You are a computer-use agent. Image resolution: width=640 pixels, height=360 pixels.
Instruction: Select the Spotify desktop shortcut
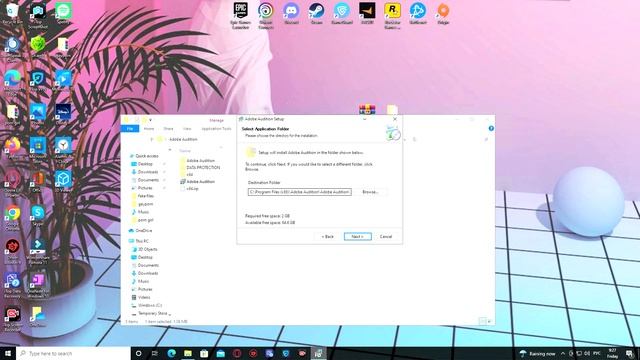[63, 13]
